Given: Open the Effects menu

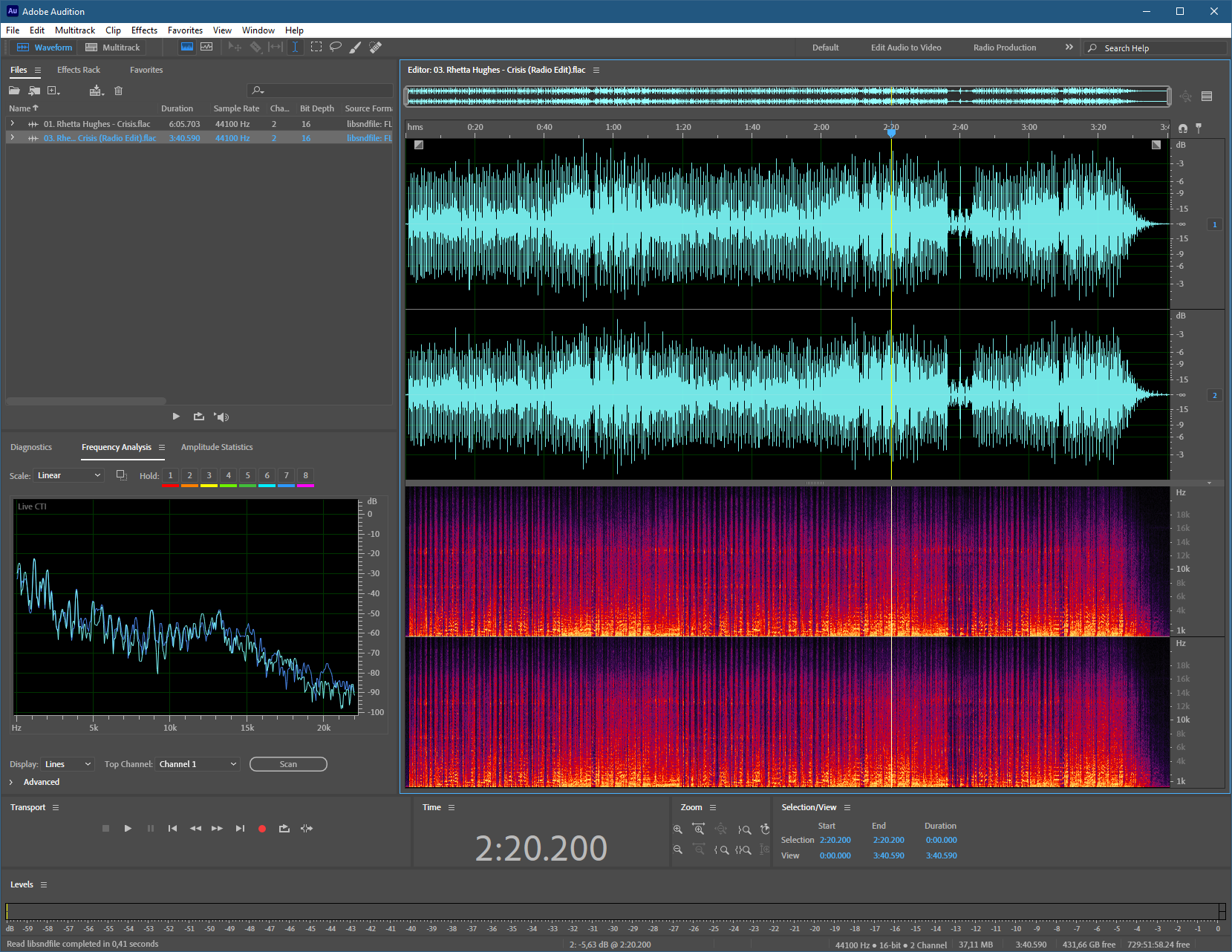Looking at the screenshot, I should [x=144, y=30].
